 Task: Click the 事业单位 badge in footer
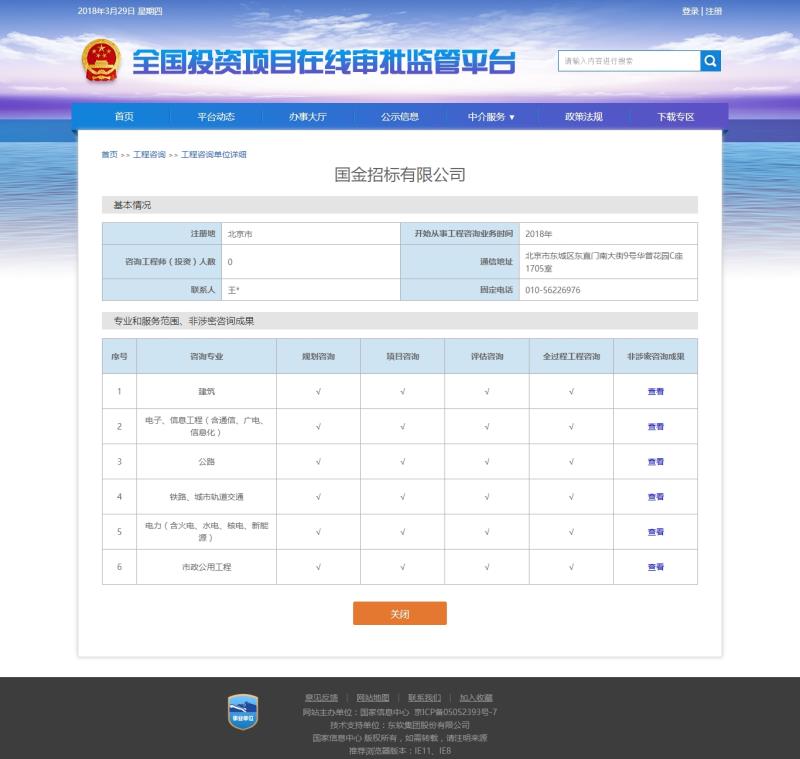point(243,711)
